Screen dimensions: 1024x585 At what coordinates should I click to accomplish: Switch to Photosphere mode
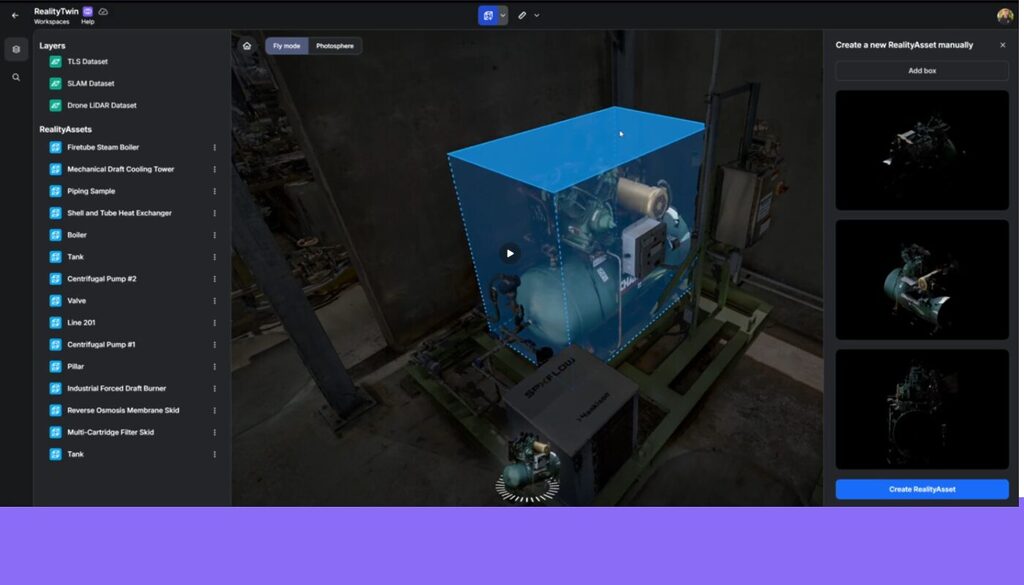click(x=335, y=45)
